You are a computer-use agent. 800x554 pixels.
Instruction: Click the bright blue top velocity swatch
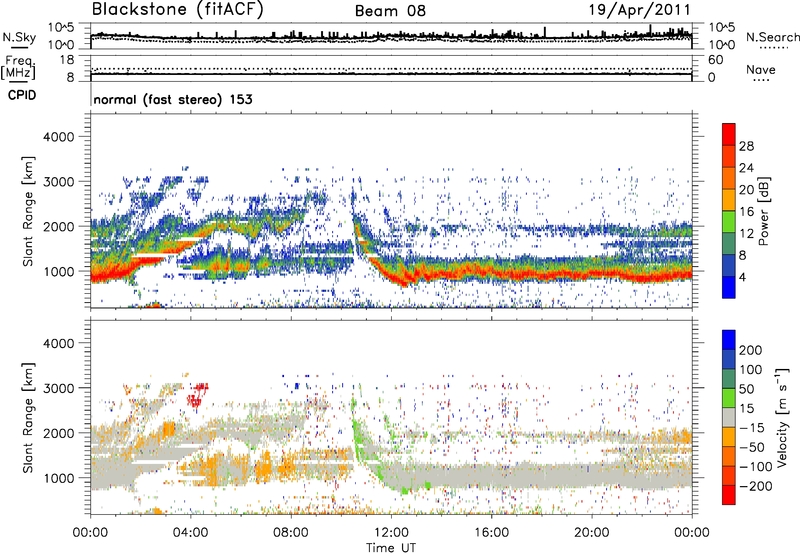click(x=729, y=340)
